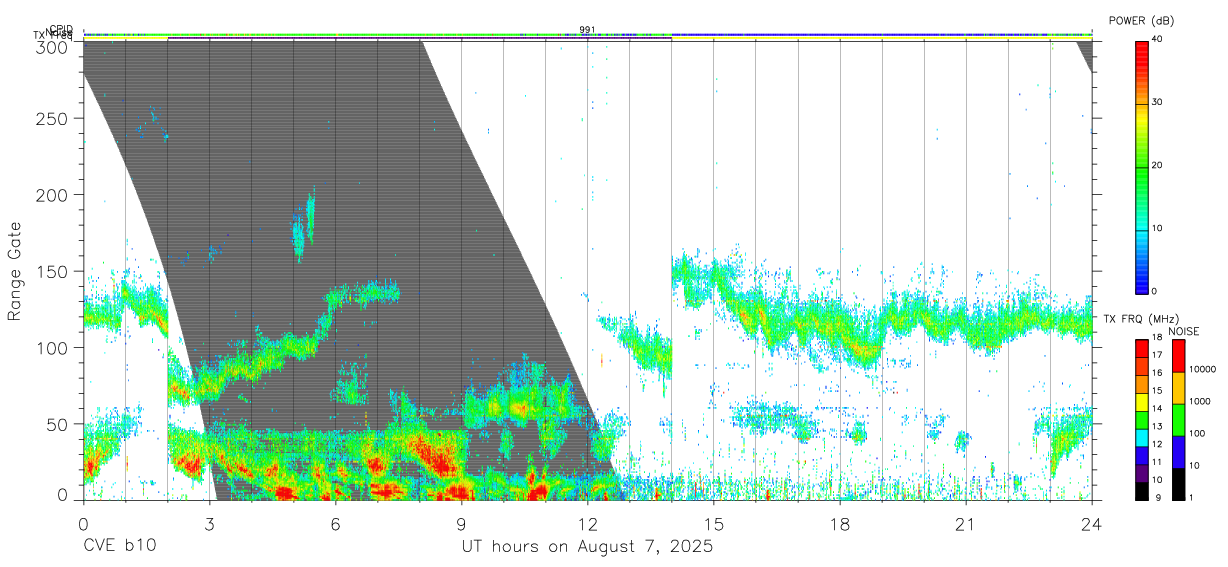This screenshot has height=567, width=1228.
Task: Click the 30 label on the power scale
Action: pyautogui.click(x=1159, y=102)
